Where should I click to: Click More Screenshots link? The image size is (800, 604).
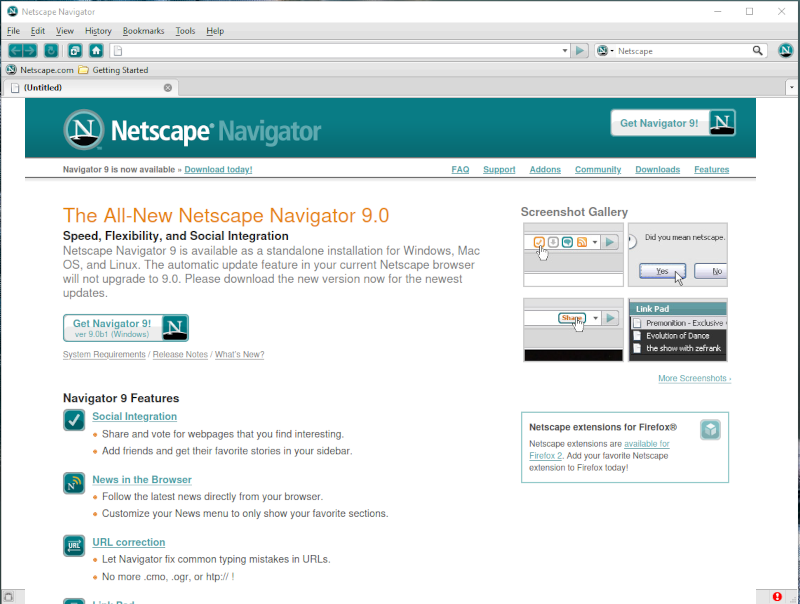click(x=694, y=378)
